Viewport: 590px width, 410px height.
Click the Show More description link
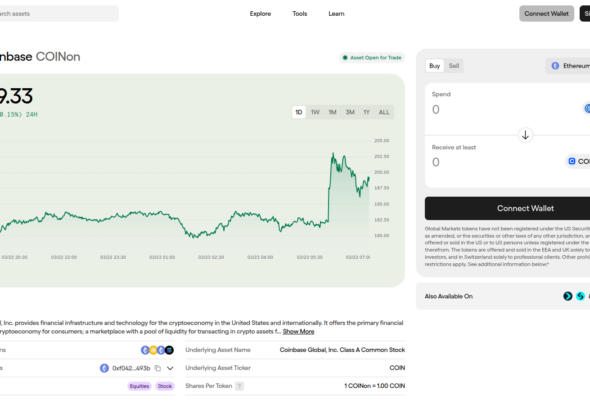(x=298, y=331)
